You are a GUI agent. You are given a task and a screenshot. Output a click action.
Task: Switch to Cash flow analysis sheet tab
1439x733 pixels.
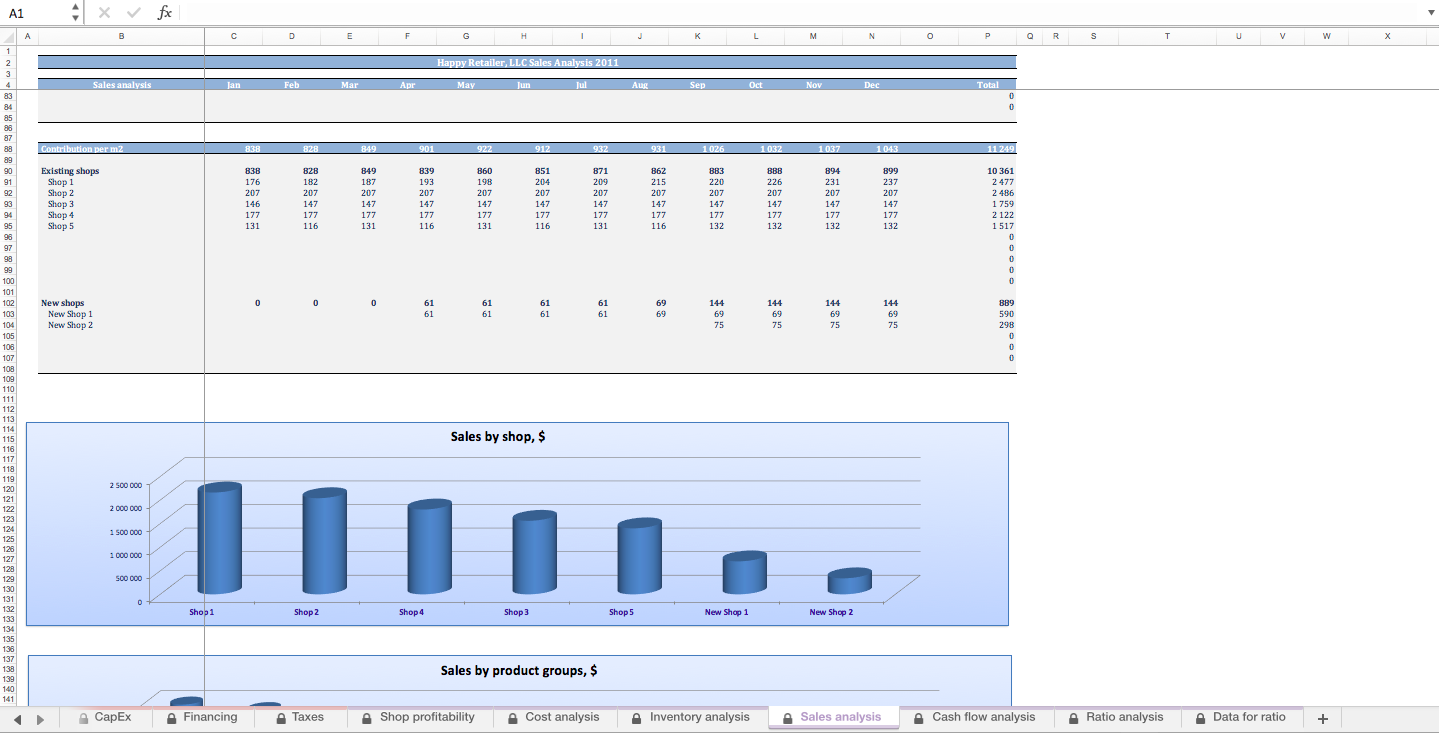(x=975, y=717)
